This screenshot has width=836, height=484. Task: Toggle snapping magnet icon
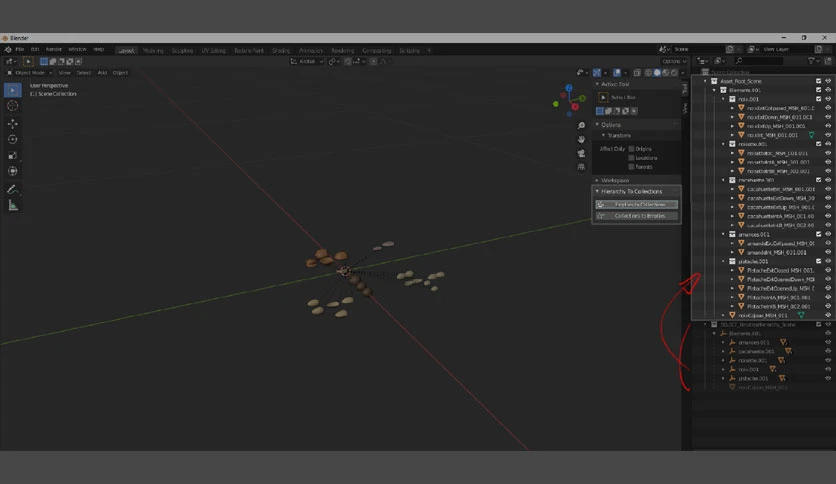[x=348, y=61]
